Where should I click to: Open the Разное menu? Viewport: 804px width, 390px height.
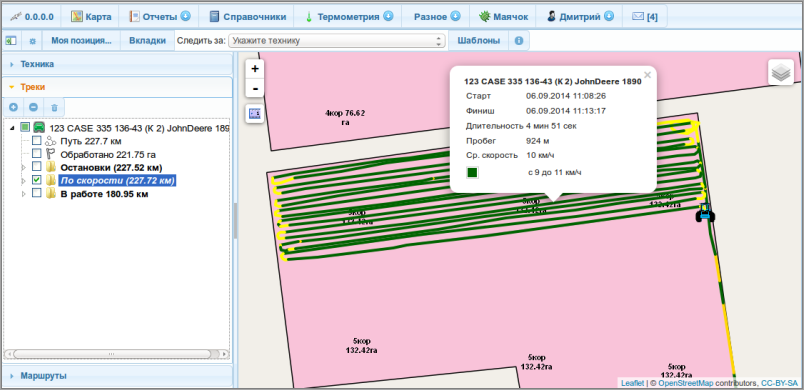[x=437, y=16]
